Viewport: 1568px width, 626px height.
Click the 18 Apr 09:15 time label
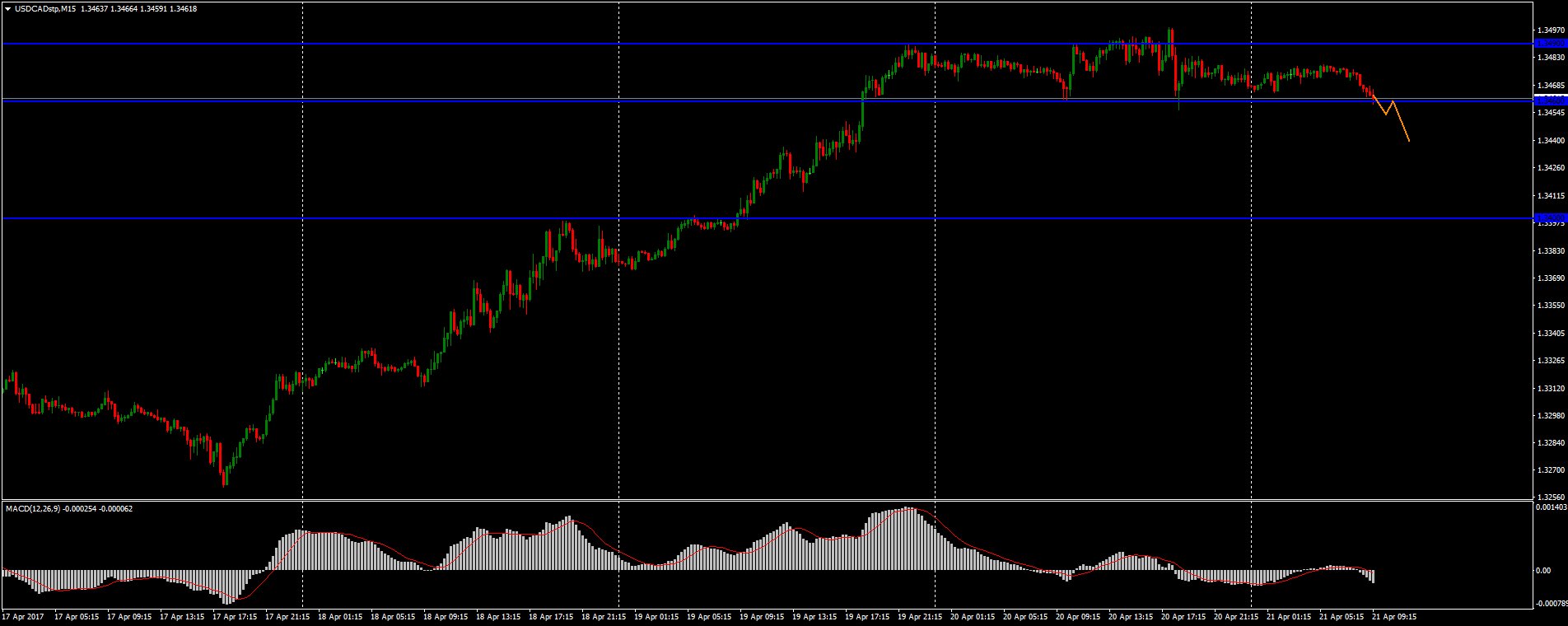click(446, 616)
